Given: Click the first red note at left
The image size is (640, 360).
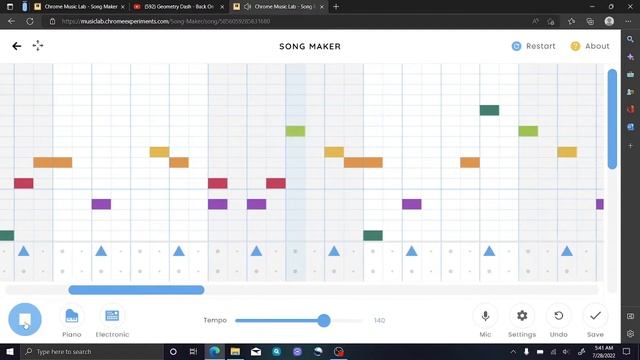Looking at the screenshot, I should (24, 183).
